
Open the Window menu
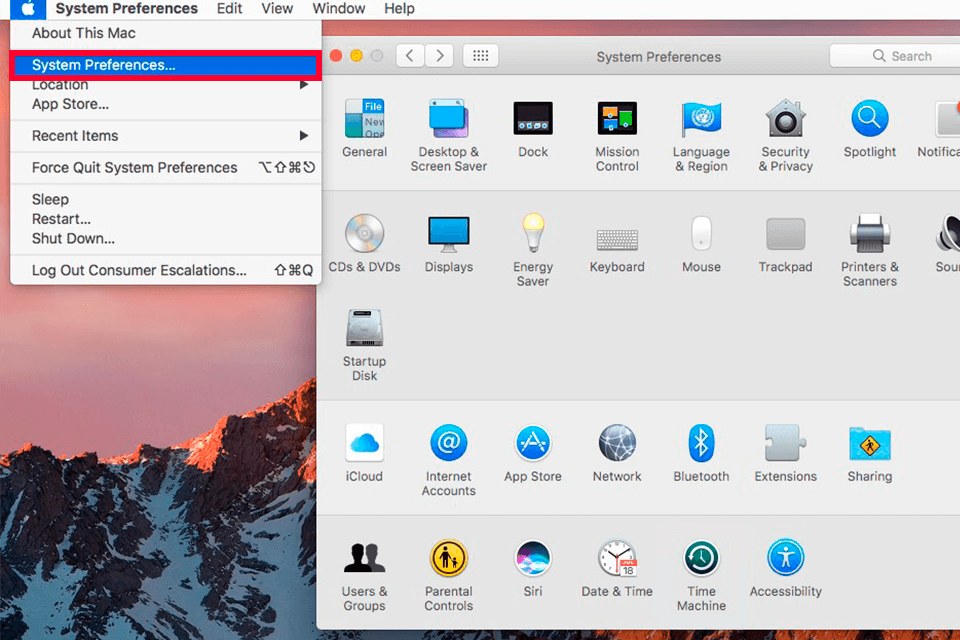[339, 9]
